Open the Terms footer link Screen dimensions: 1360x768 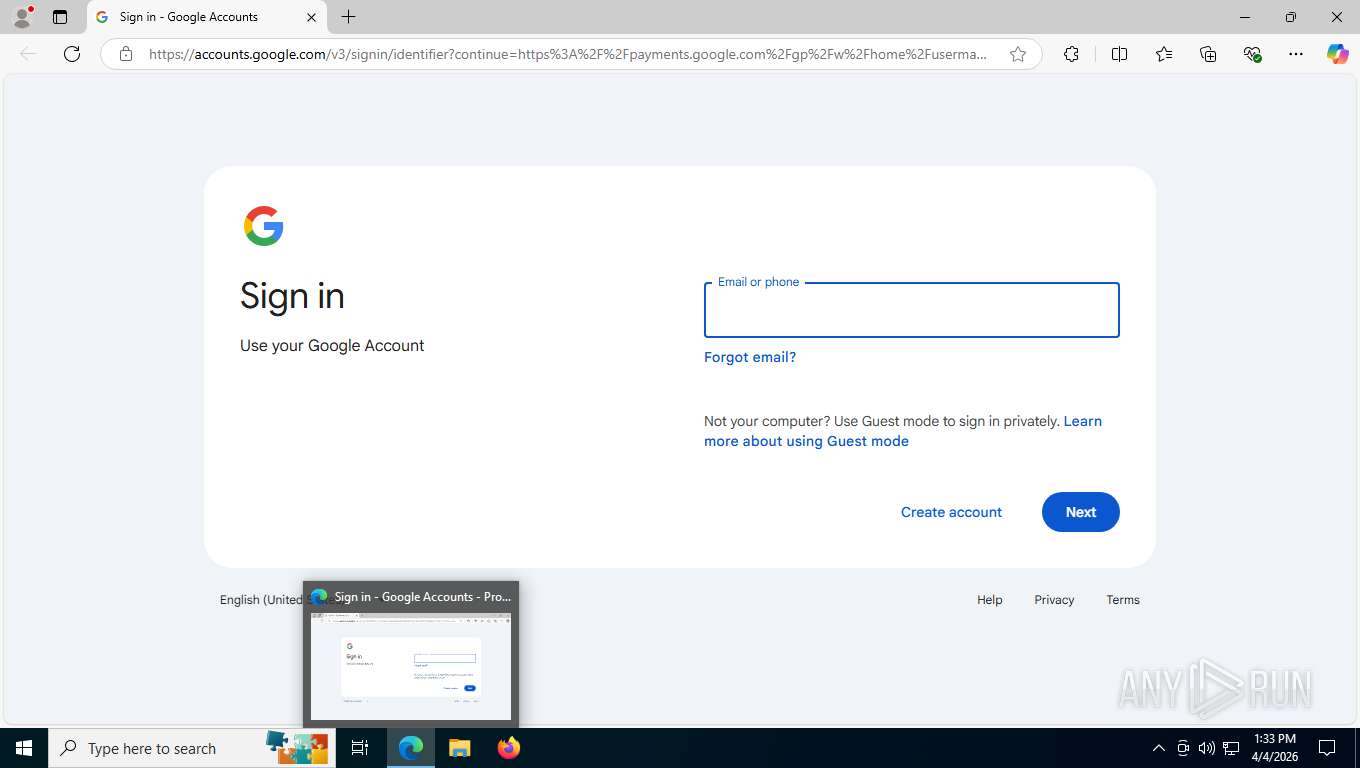pyautogui.click(x=1123, y=600)
